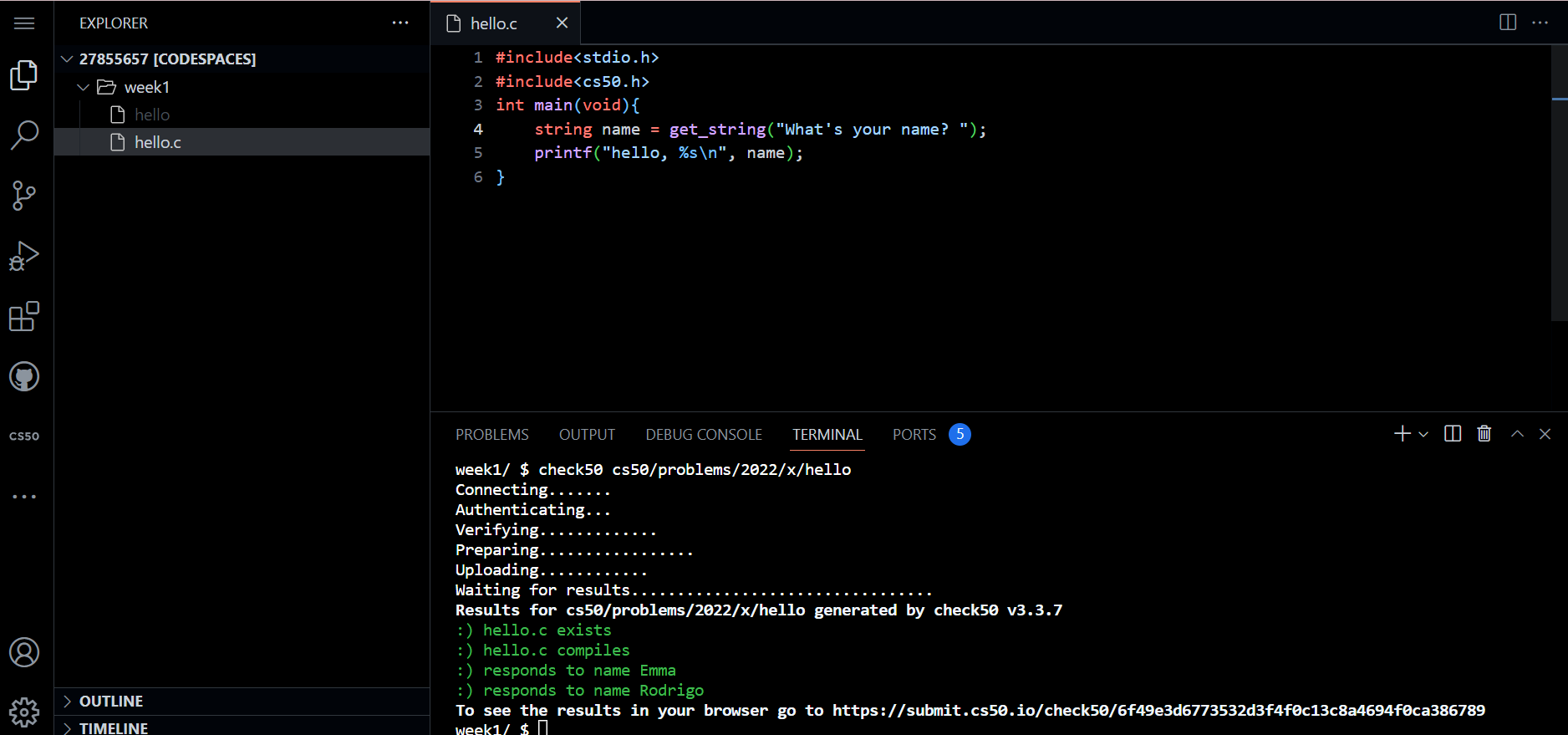
Task: Open the Manage settings gear
Action: pyautogui.click(x=24, y=712)
